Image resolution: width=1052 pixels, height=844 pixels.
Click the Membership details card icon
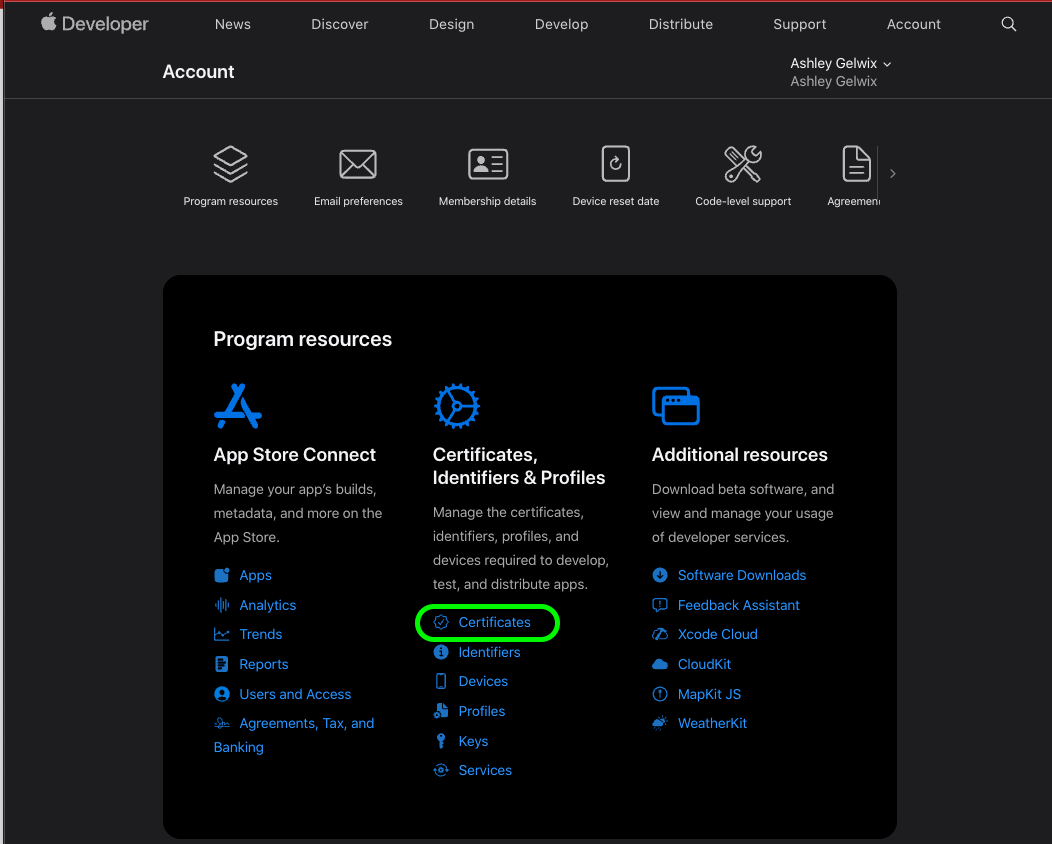[x=488, y=164]
